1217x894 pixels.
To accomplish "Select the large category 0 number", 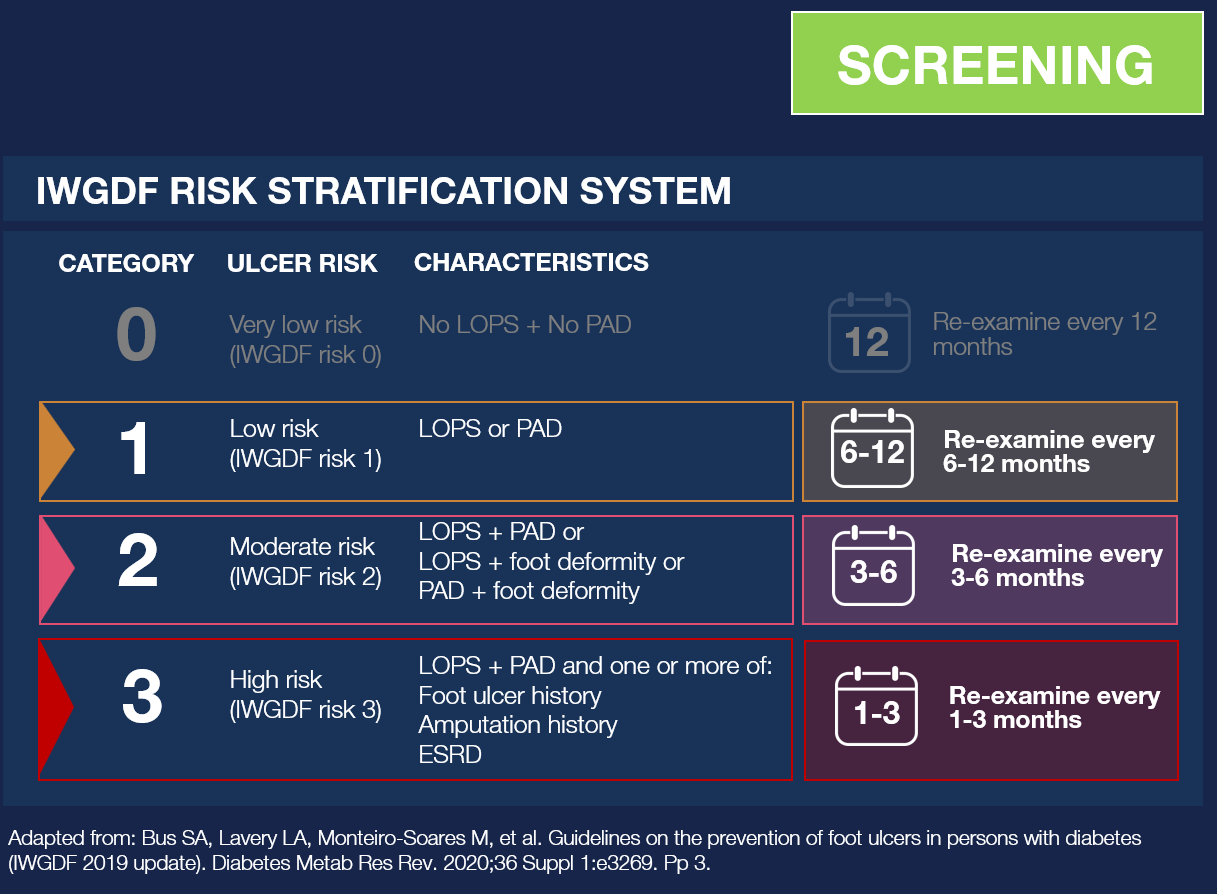I will [136, 335].
